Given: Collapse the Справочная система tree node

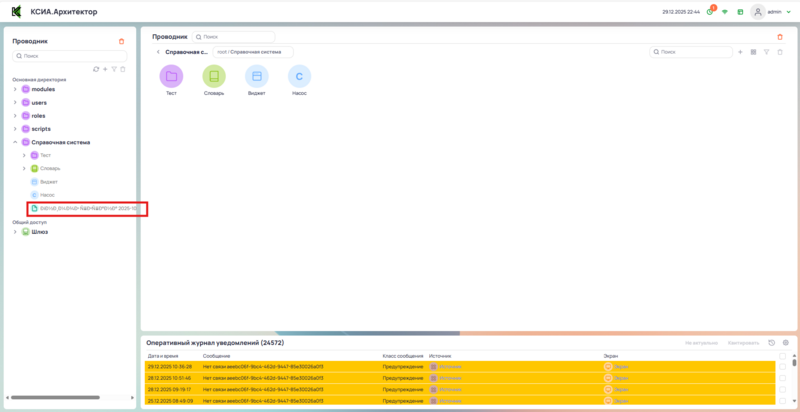Looking at the screenshot, I should (x=14, y=142).
